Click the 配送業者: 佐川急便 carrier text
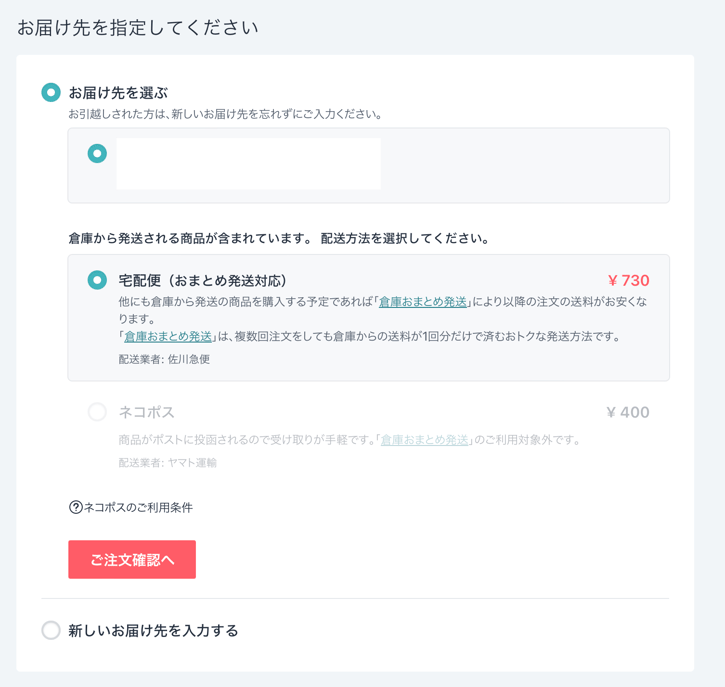The image size is (725, 687). (164, 359)
